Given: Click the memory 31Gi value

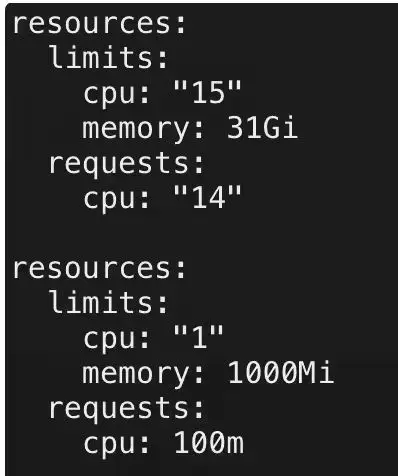Looking at the screenshot, I should [262, 128].
